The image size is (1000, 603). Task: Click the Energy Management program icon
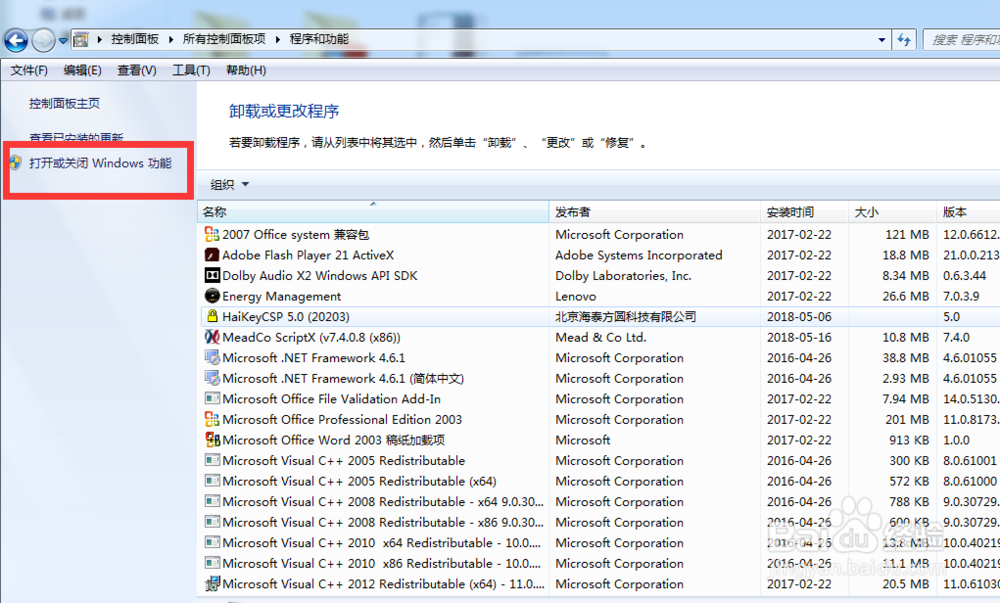point(211,296)
